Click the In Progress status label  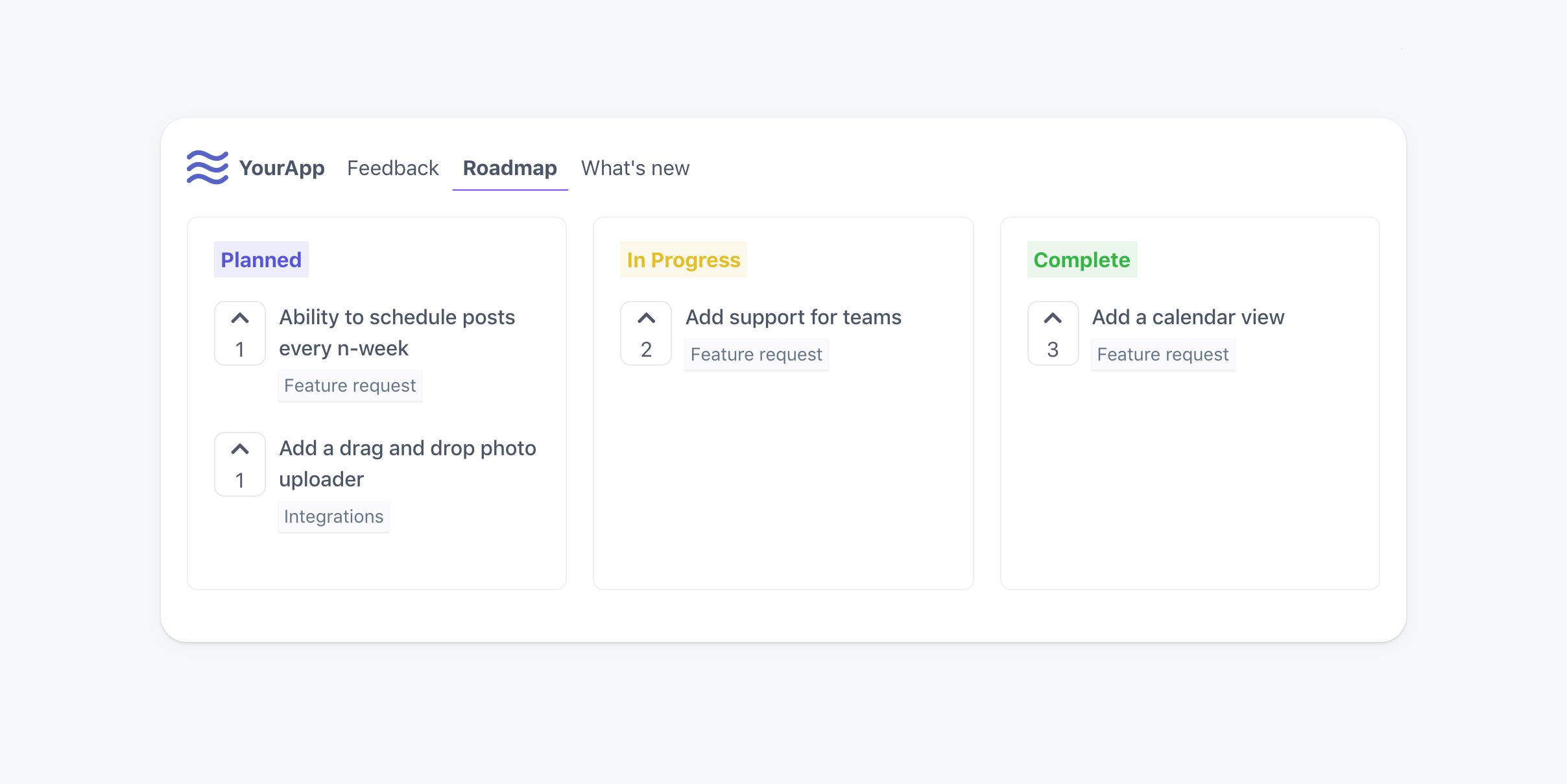tap(684, 260)
